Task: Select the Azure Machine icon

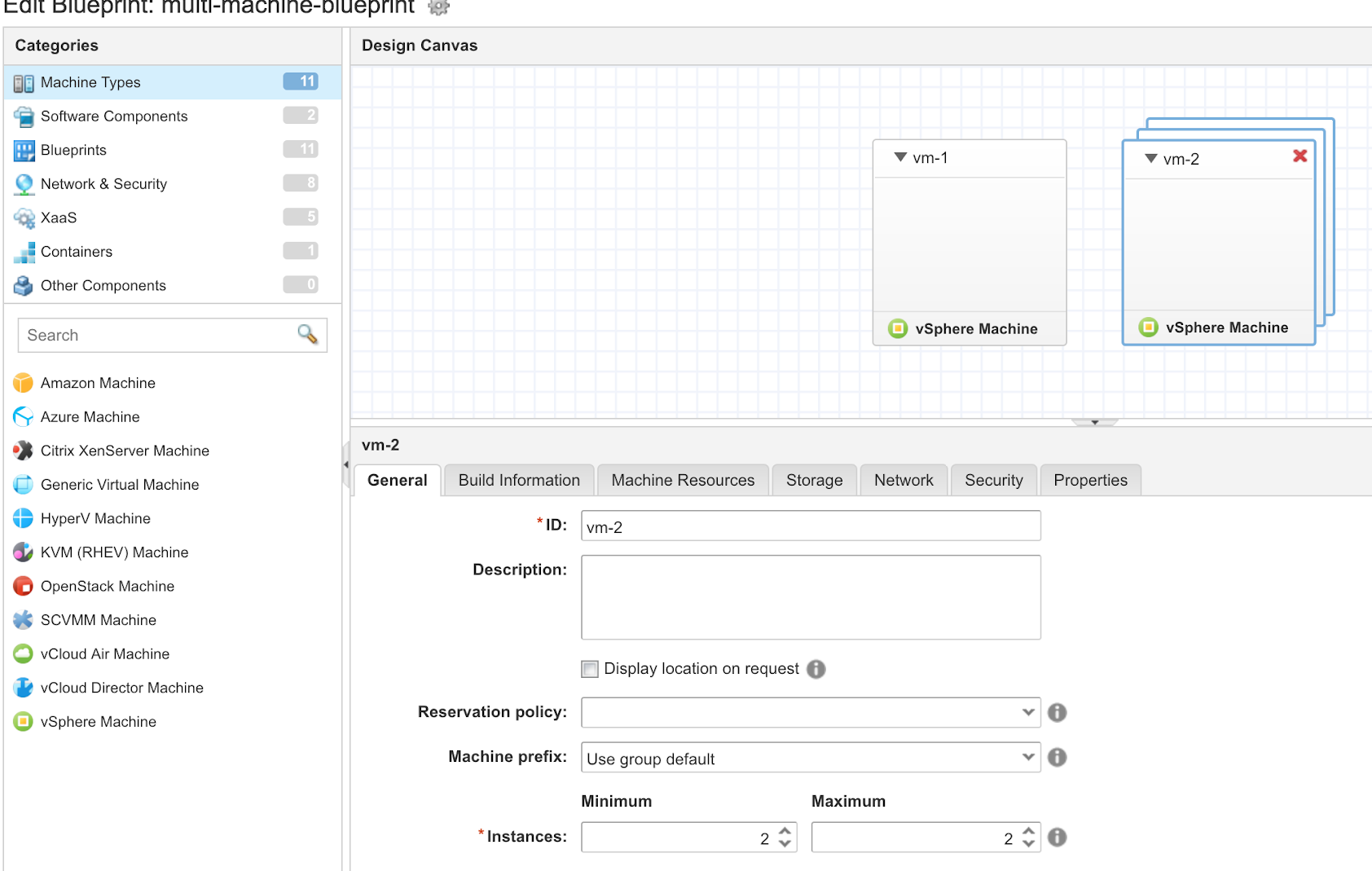Action: click(23, 416)
